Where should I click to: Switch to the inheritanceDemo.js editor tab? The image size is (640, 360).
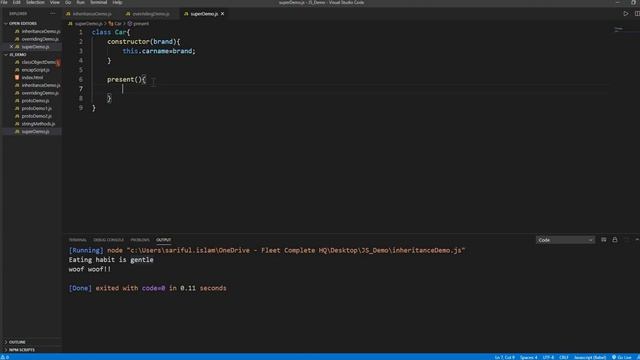point(92,14)
